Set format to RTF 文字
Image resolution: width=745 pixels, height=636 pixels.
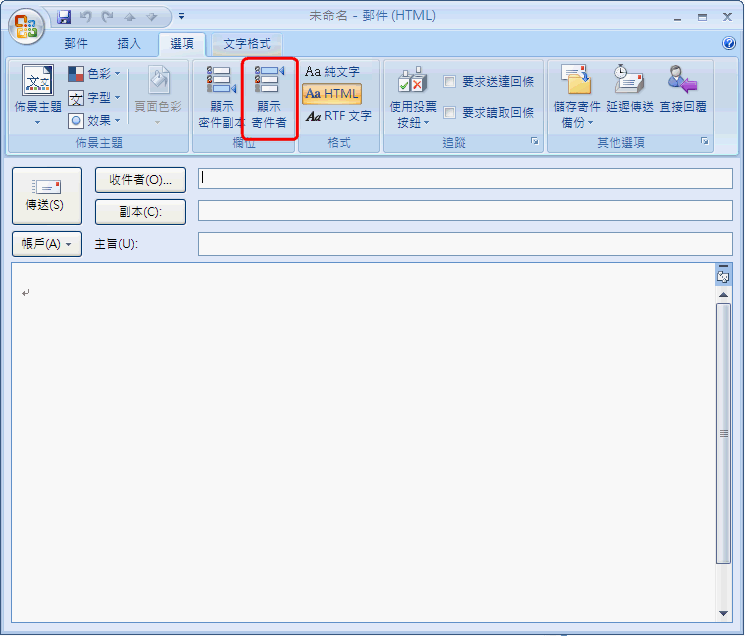[x=338, y=116]
